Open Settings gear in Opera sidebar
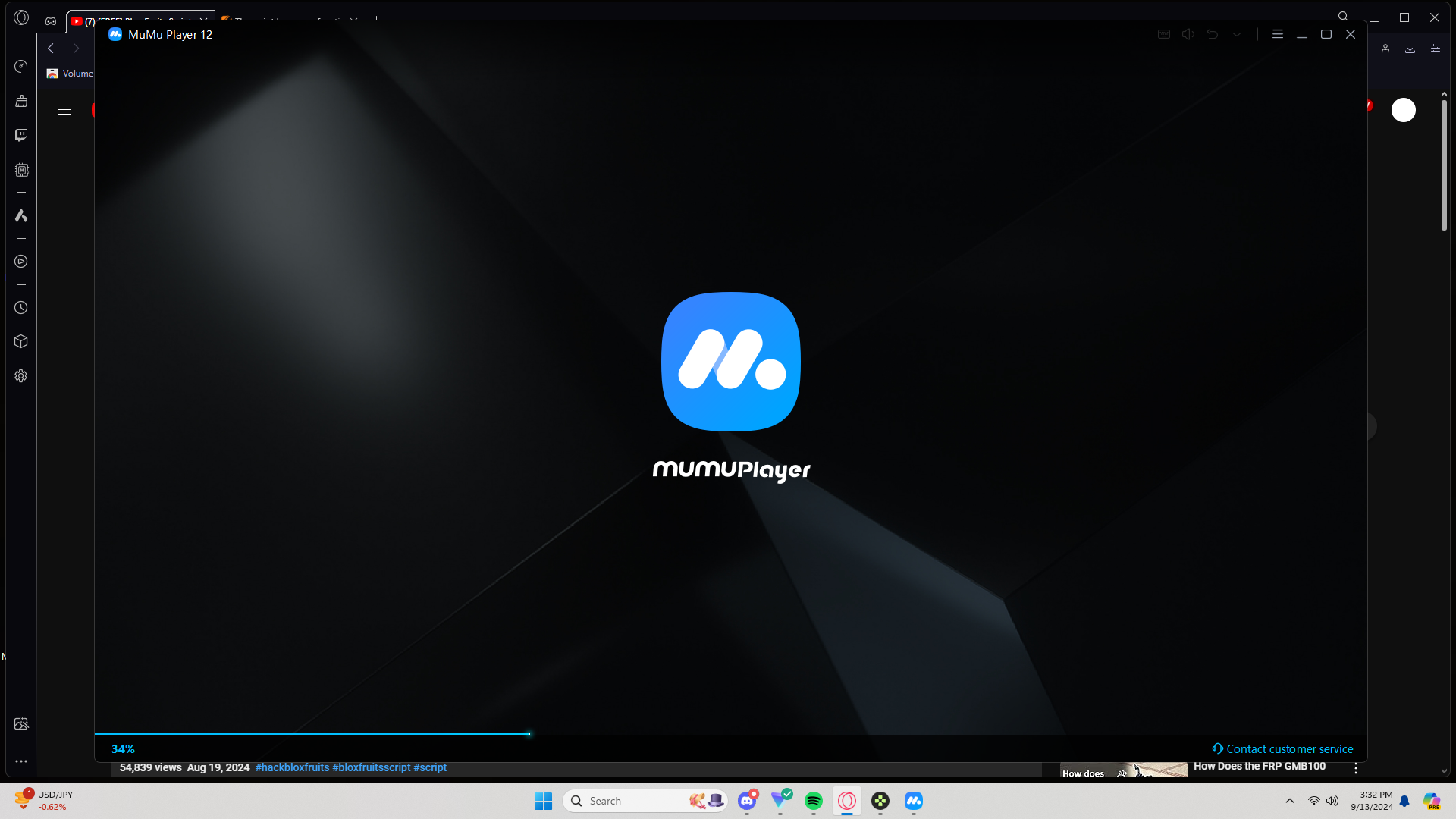Screen dimensions: 1456x819 click(21, 376)
